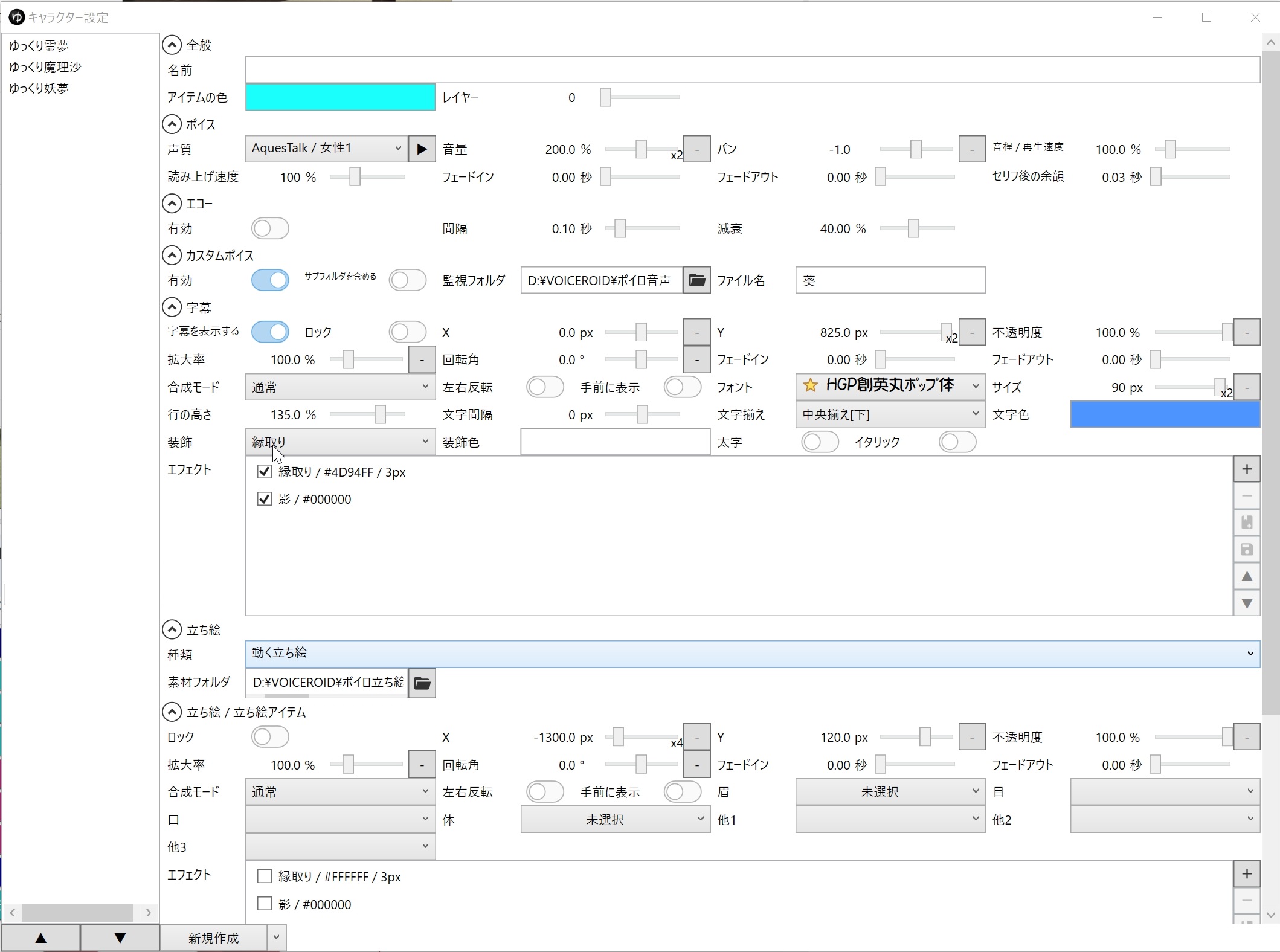Viewport: 1280px width, 952px height.
Task: Reset the subtitle 不透明度 value
Action: coord(1247,332)
